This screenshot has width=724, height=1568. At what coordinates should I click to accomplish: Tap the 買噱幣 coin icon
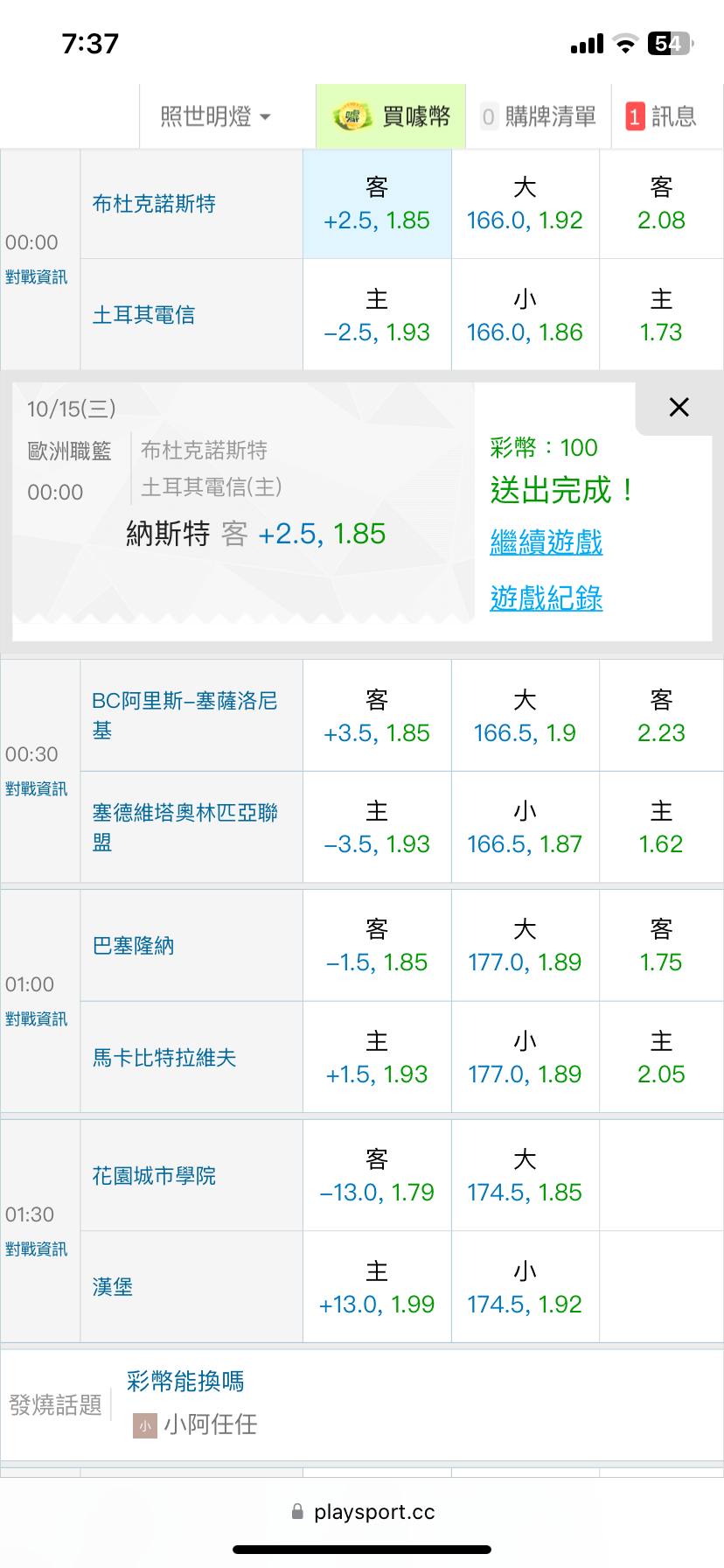352,116
